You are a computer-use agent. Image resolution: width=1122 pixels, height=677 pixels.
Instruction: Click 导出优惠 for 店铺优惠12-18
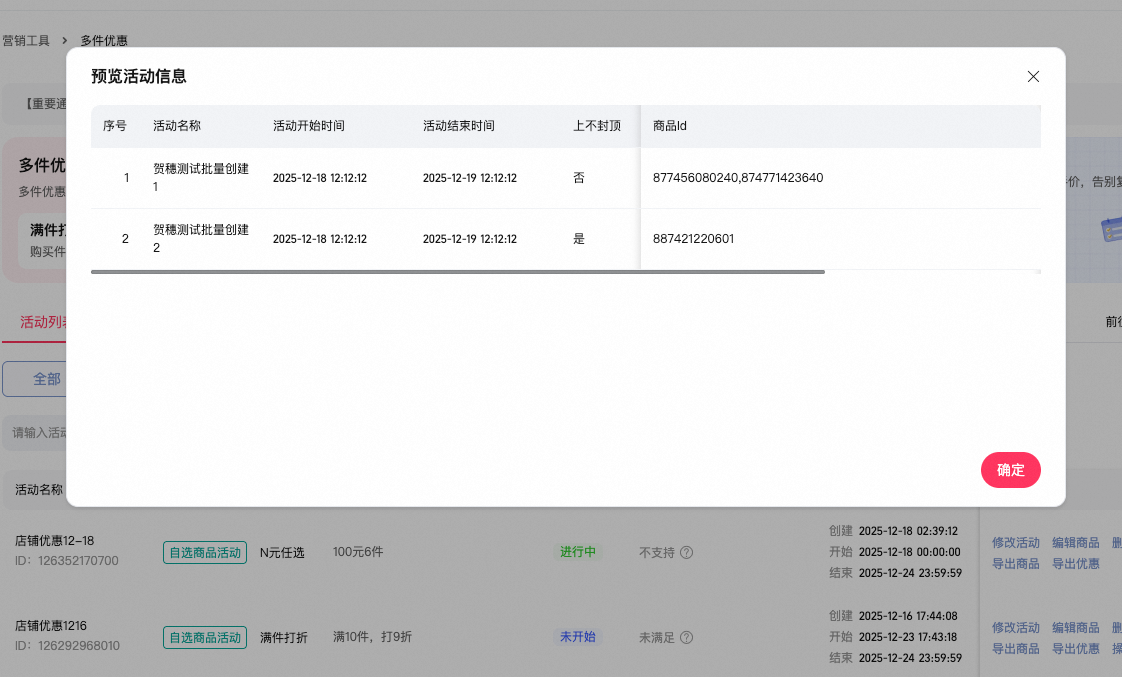pyautogui.click(x=1076, y=564)
